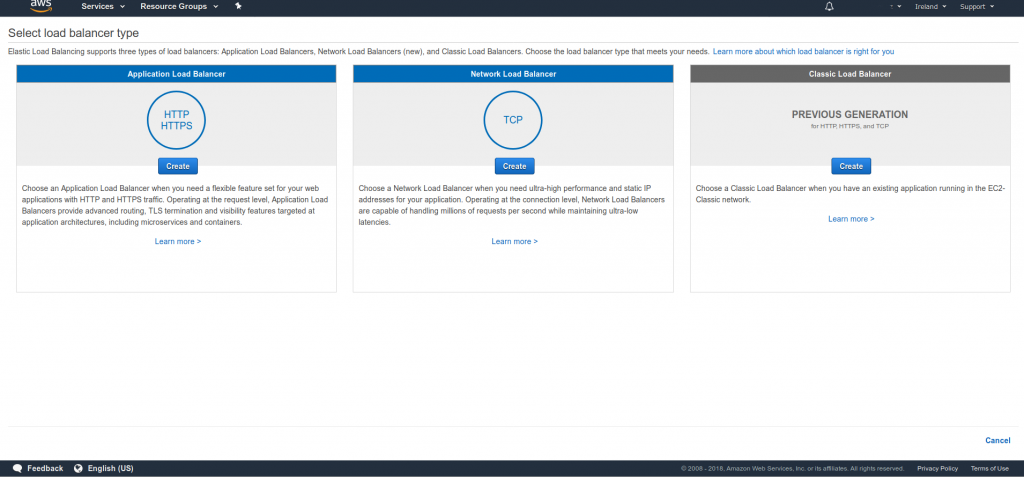Create a Network Load Balancer

point(514,166)
